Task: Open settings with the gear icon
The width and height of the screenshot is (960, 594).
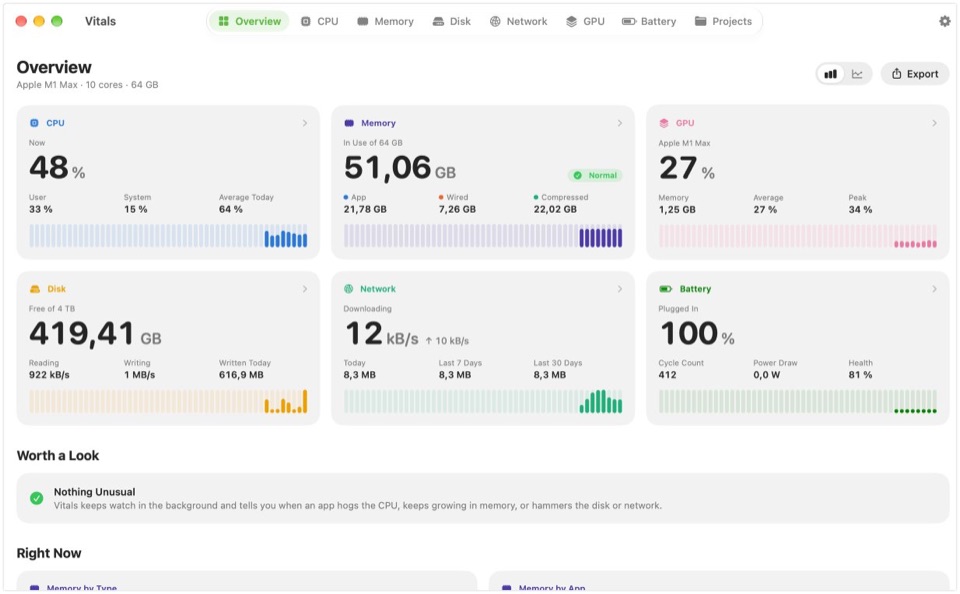Action: [x=944, y=21]
